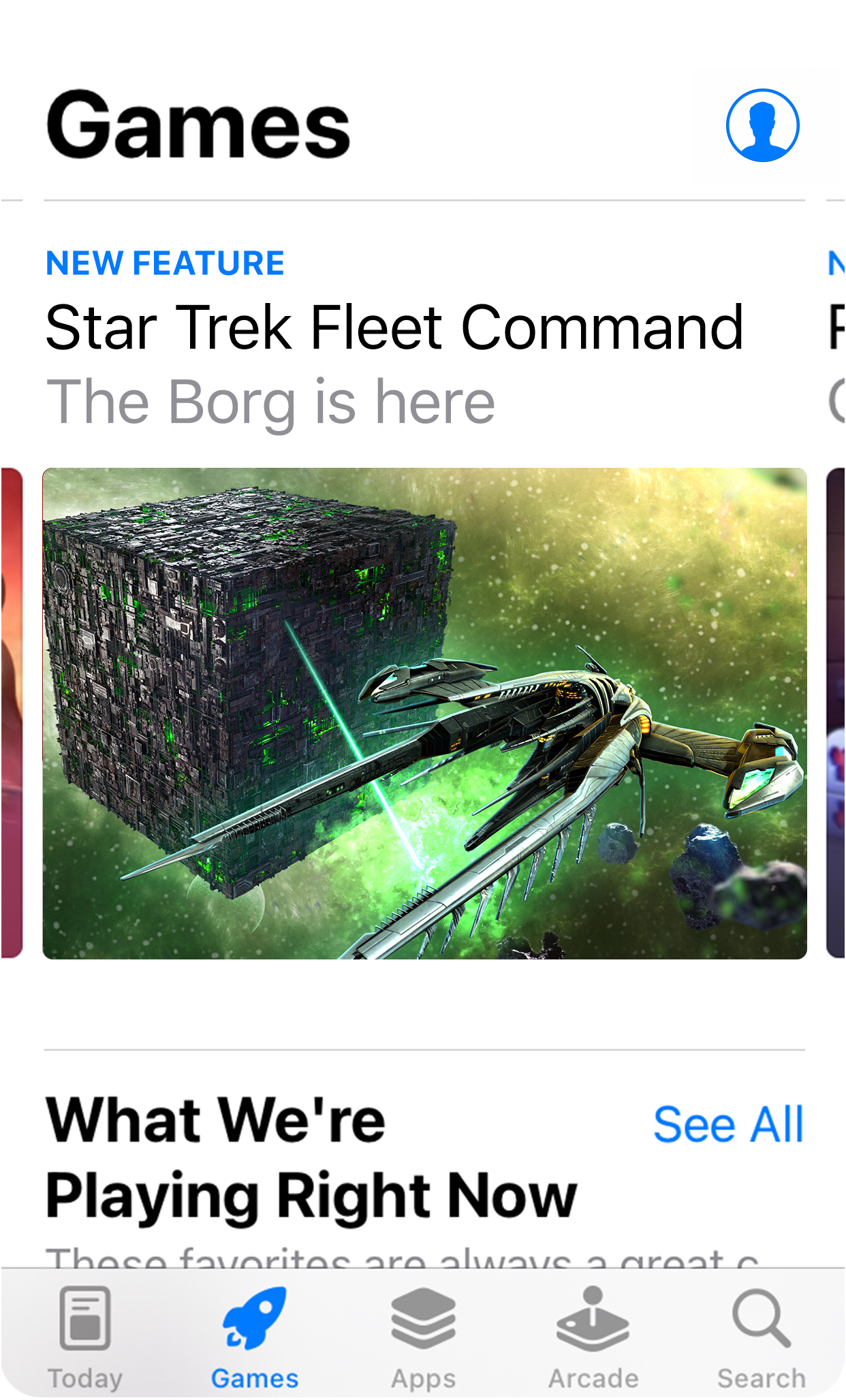The width and height of the screenshot is (846, 1400).
Task: Open the account profile icon
Action: (762, 125)
